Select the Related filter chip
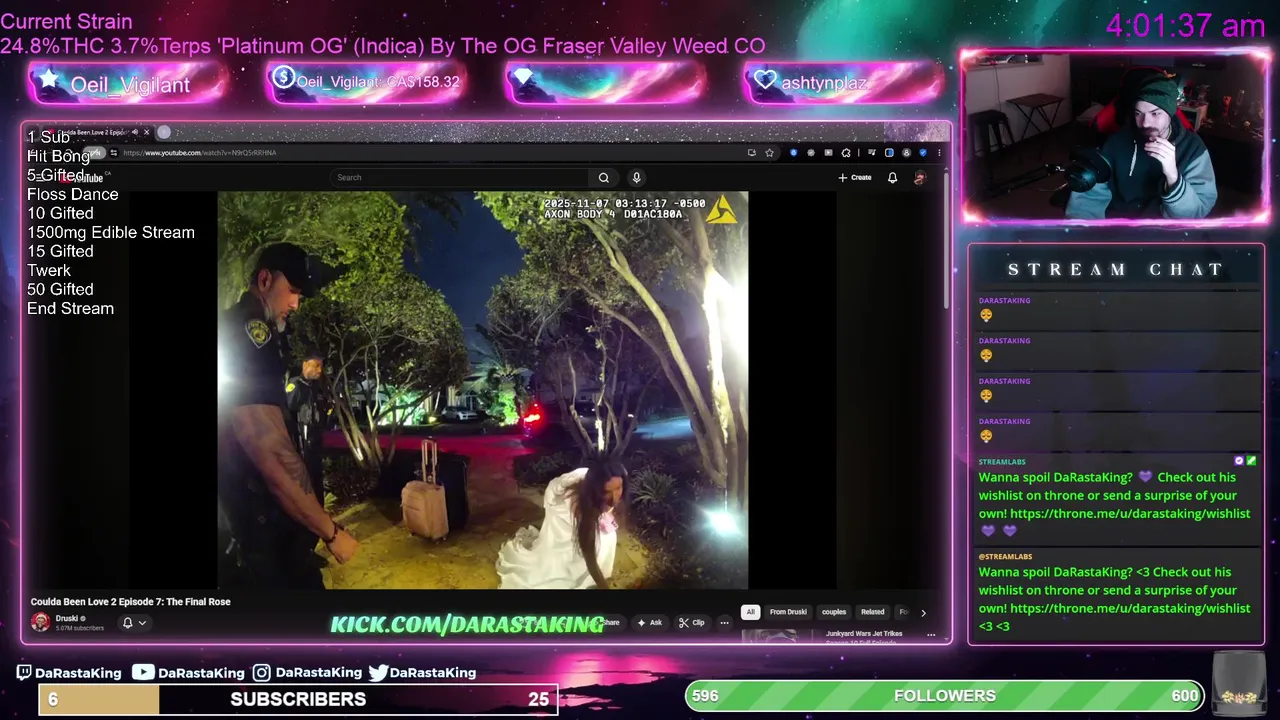 click(x=873, y=612)
